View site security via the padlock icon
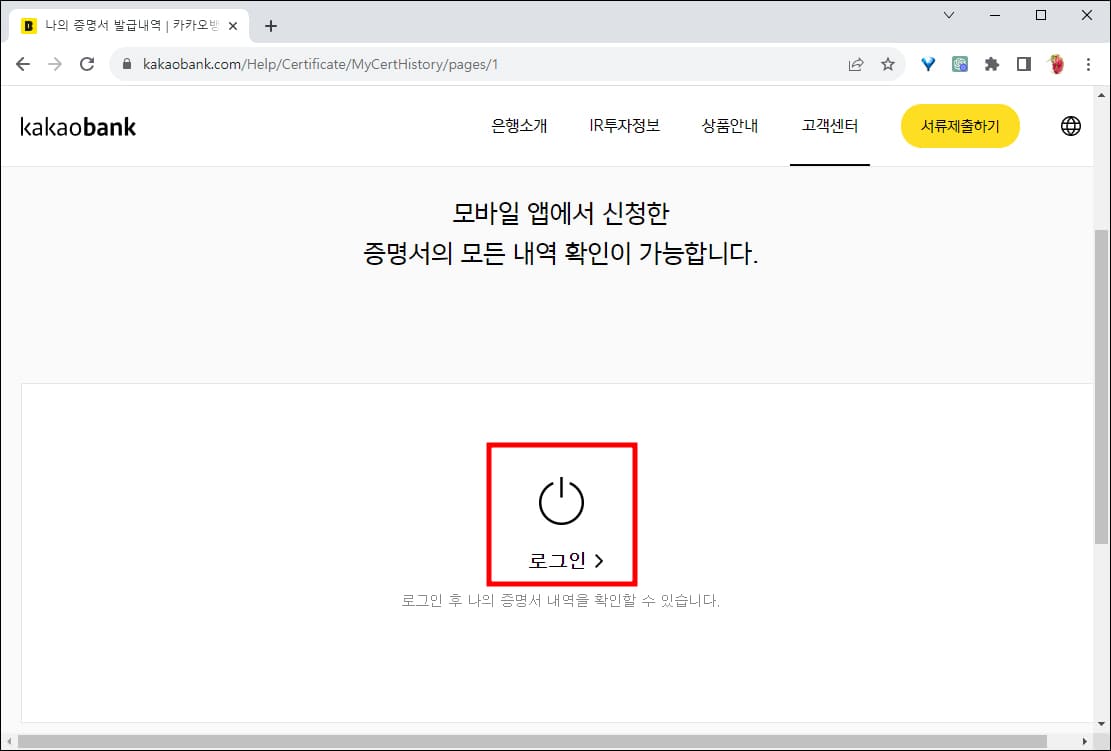 click(126, 63)
